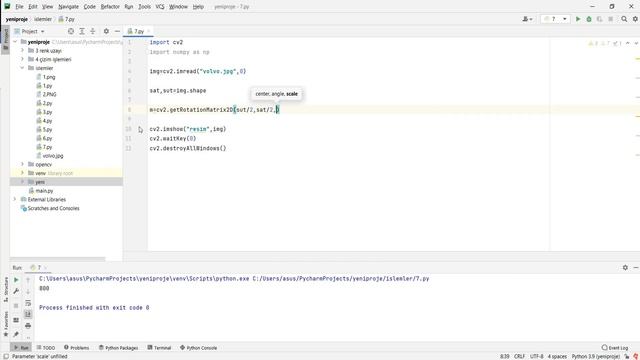Expand External Libraries node
The height and width of the screenshot is (360, 640).
(16, 199)
